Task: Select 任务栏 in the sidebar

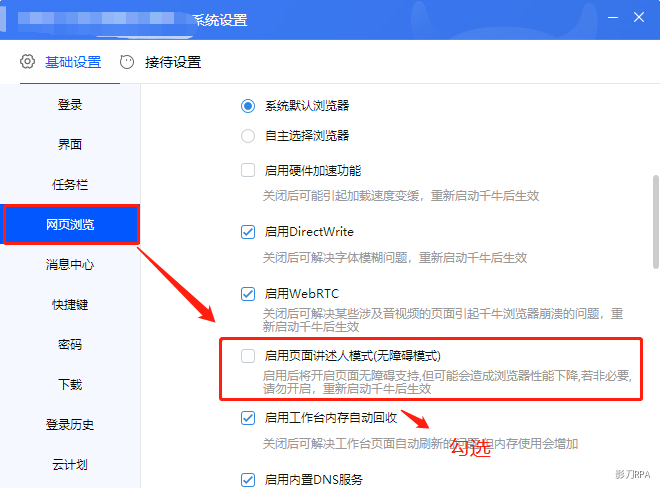Action: [x=70, y=184]
